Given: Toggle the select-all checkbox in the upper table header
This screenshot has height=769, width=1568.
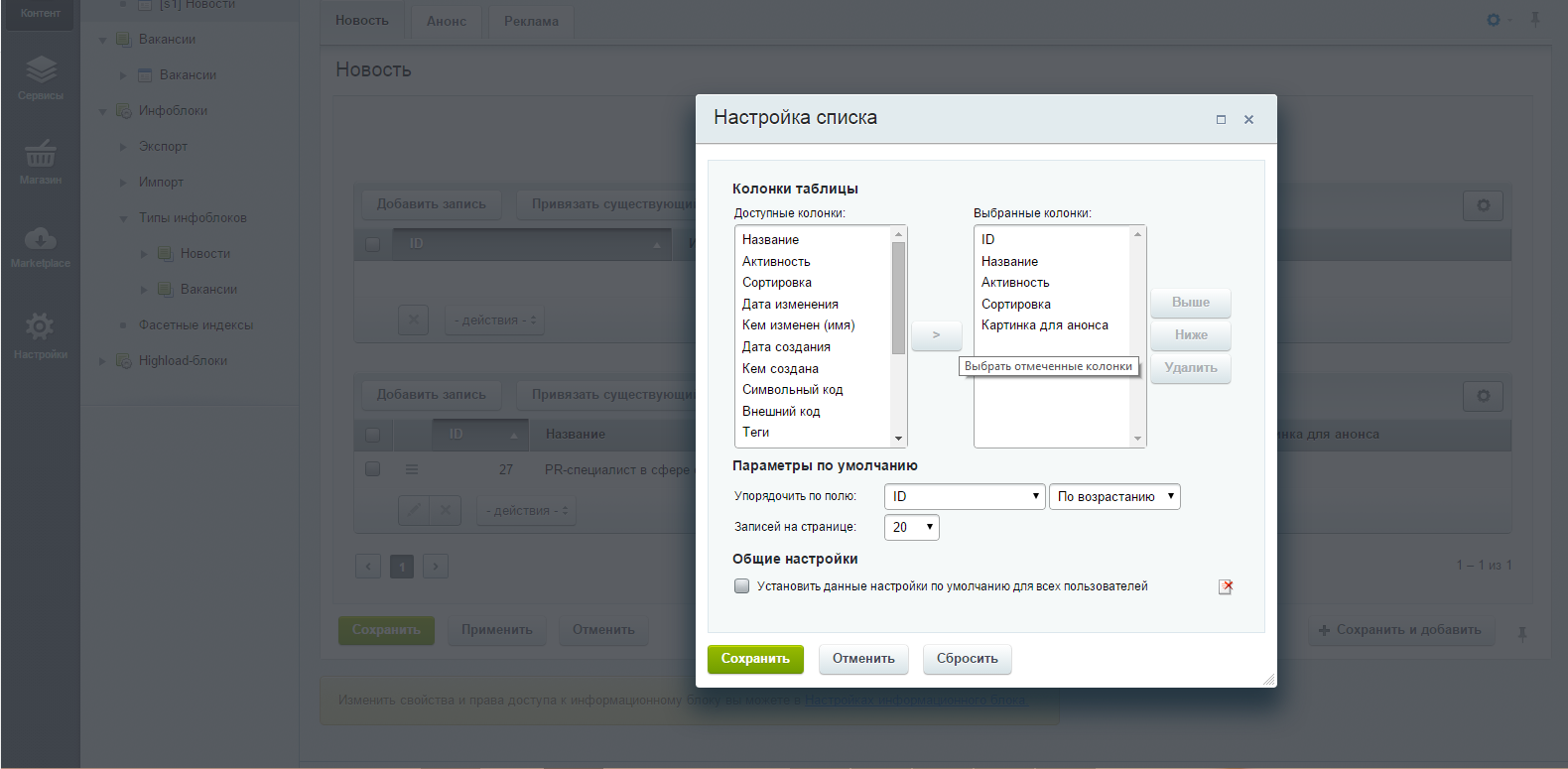Looking at the screenshot, I should pyautogui.click(x=373, y=244).
